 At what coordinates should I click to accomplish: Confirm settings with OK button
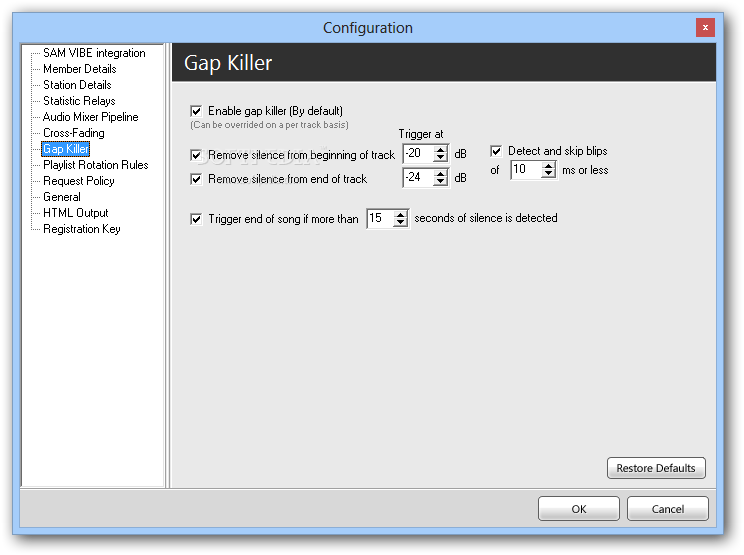[579, 509]
